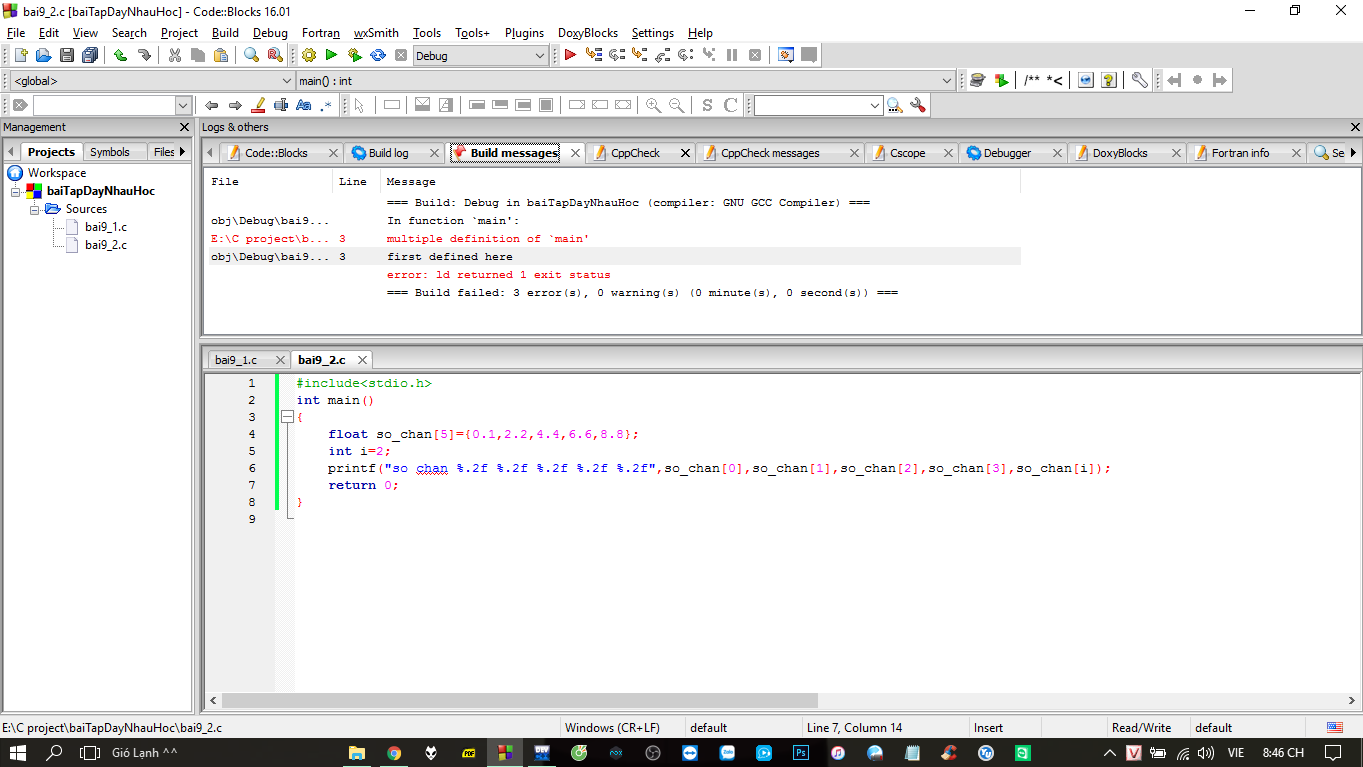Click the Save all files icon
Screen dimensions: 1363x767
[90, 56]
